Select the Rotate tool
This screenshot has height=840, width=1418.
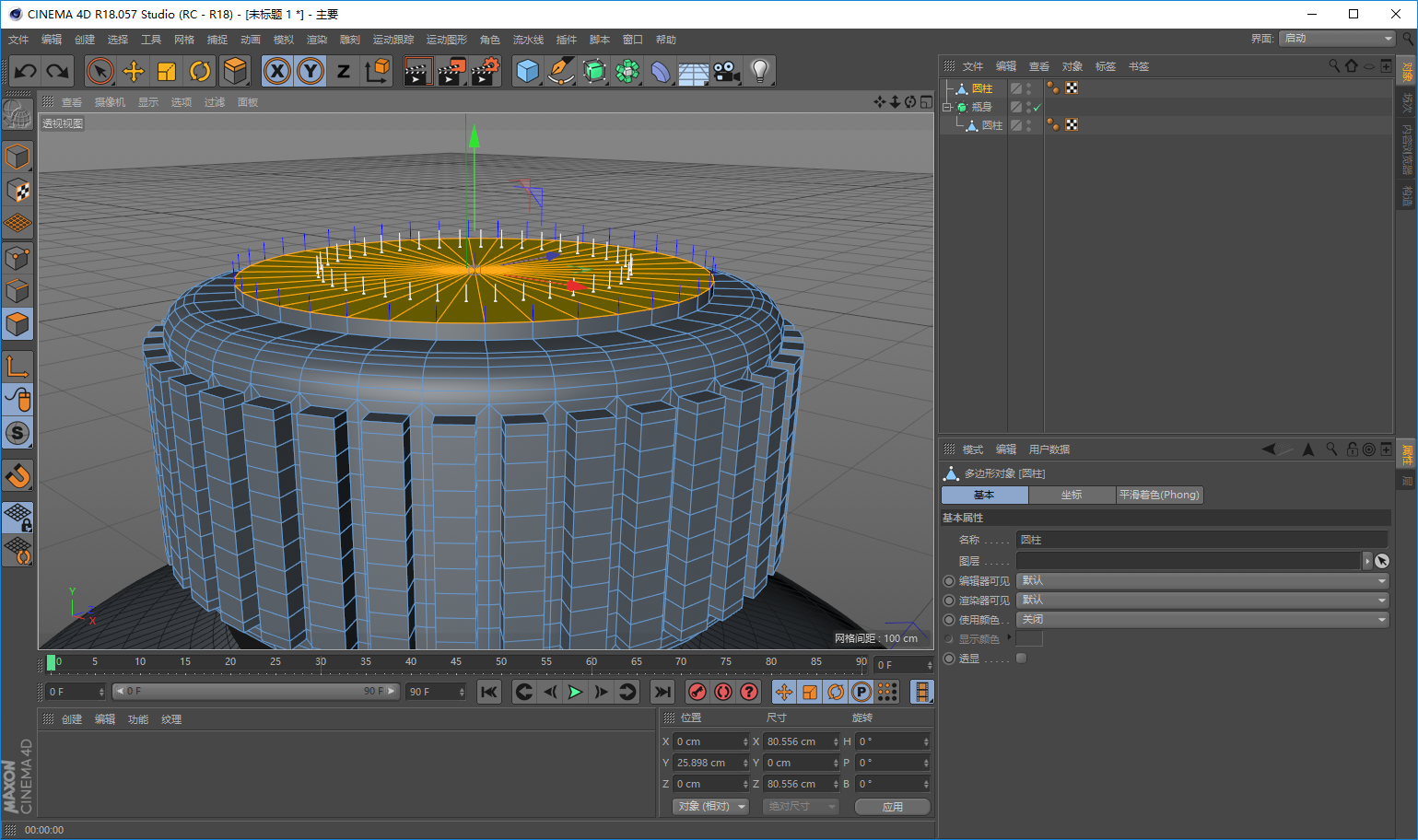pyautogui.click(x=200, y=71)
